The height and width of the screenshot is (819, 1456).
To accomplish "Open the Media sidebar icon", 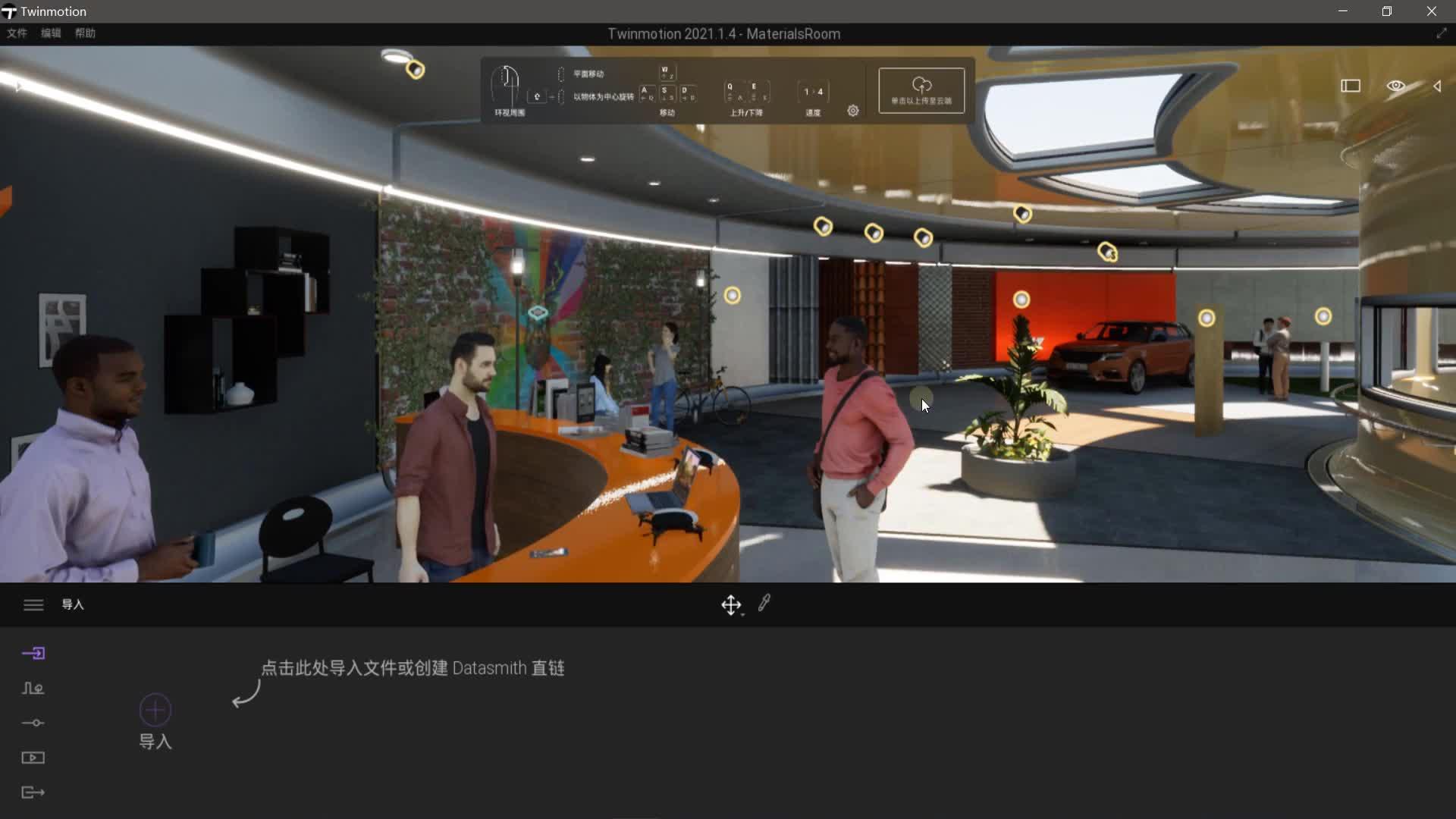I will pos(33,758).
